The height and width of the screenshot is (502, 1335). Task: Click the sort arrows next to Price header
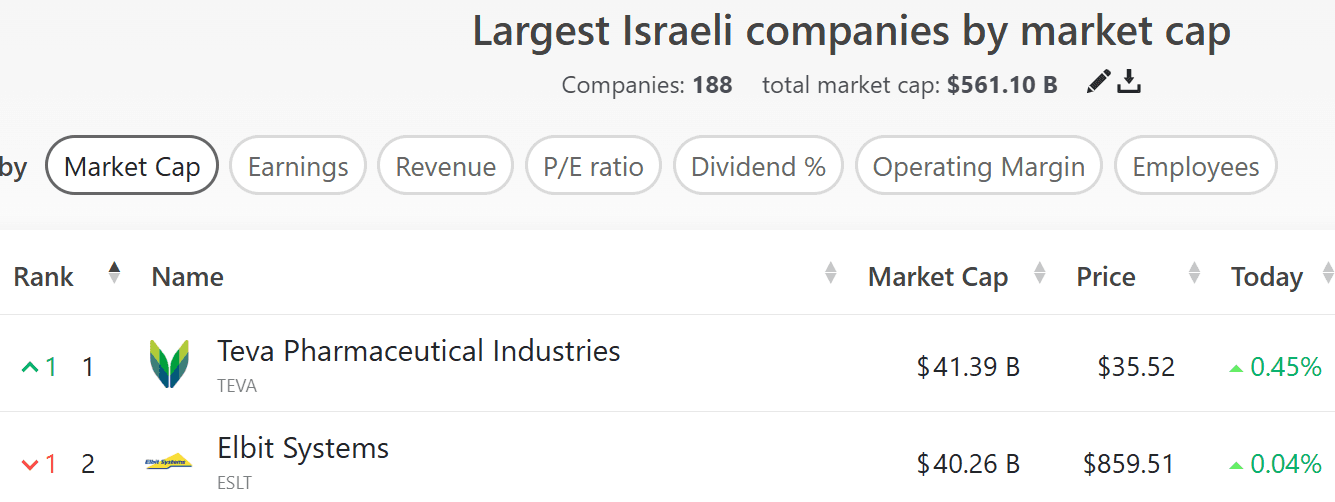pos(1194,273)
